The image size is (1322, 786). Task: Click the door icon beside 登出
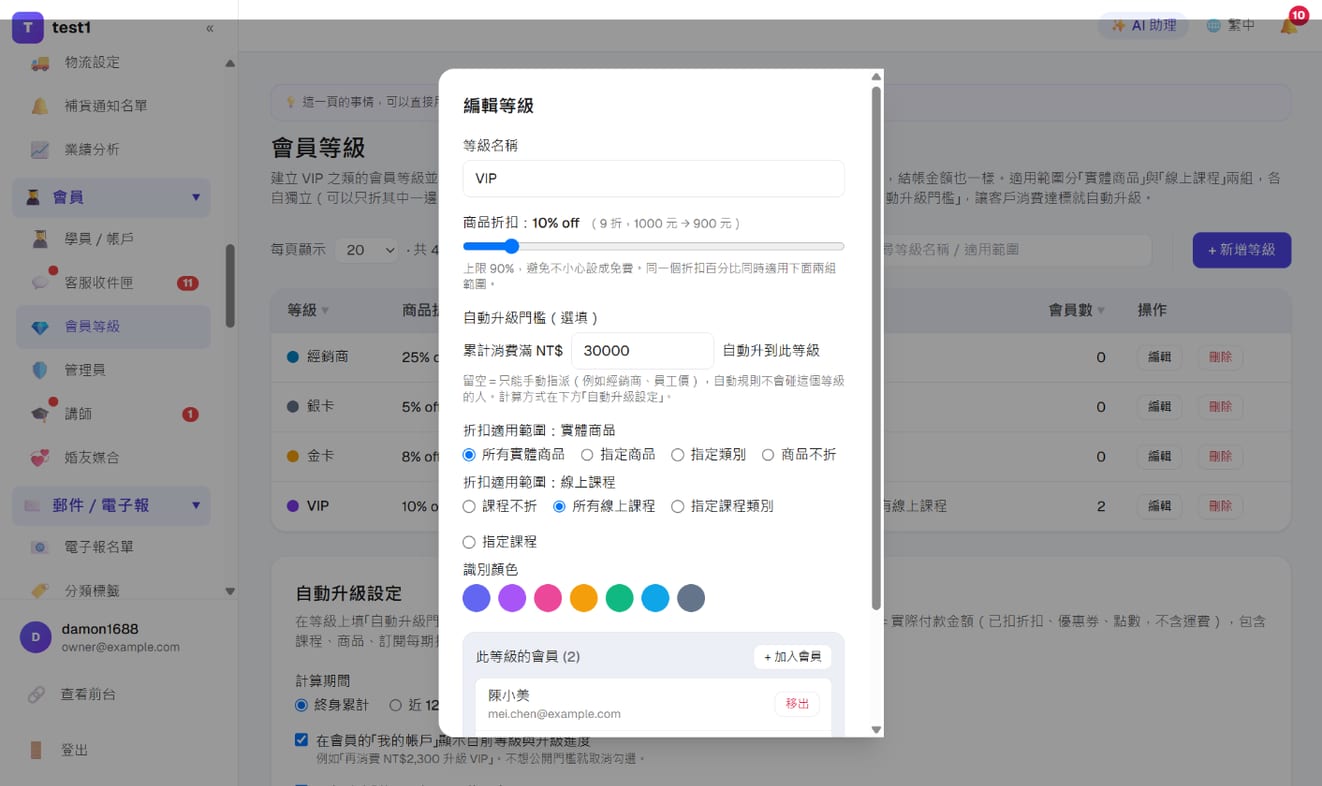pos(36,750)
